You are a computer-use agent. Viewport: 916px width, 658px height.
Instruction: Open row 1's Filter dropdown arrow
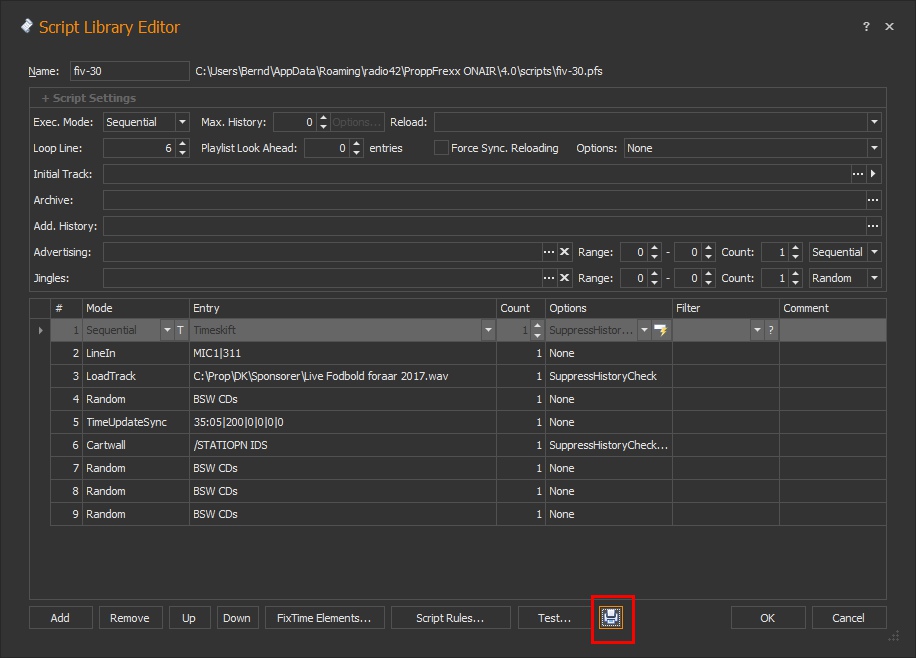click(757, 330)
